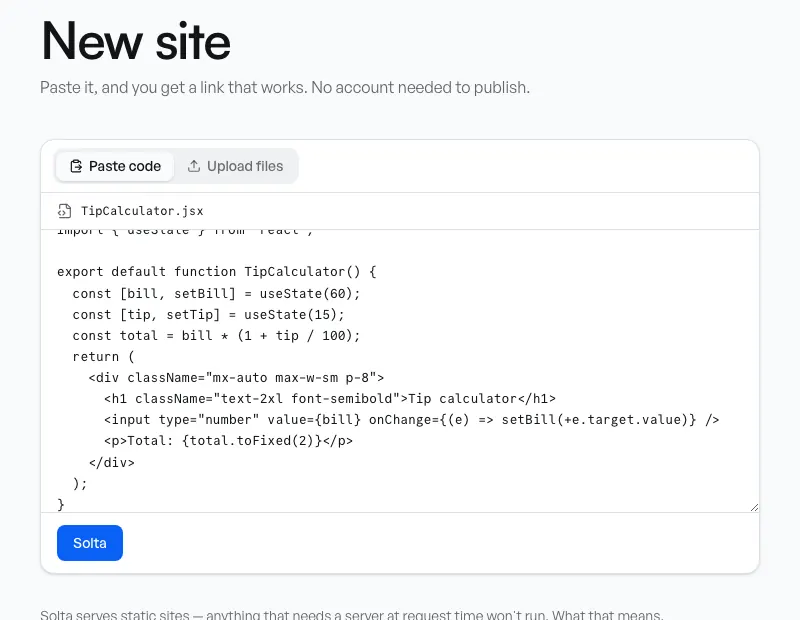Click the line 'const [bill, setBill] = useState(60);'
Screen dimensions: 800x620
click(x=216, y=293)
